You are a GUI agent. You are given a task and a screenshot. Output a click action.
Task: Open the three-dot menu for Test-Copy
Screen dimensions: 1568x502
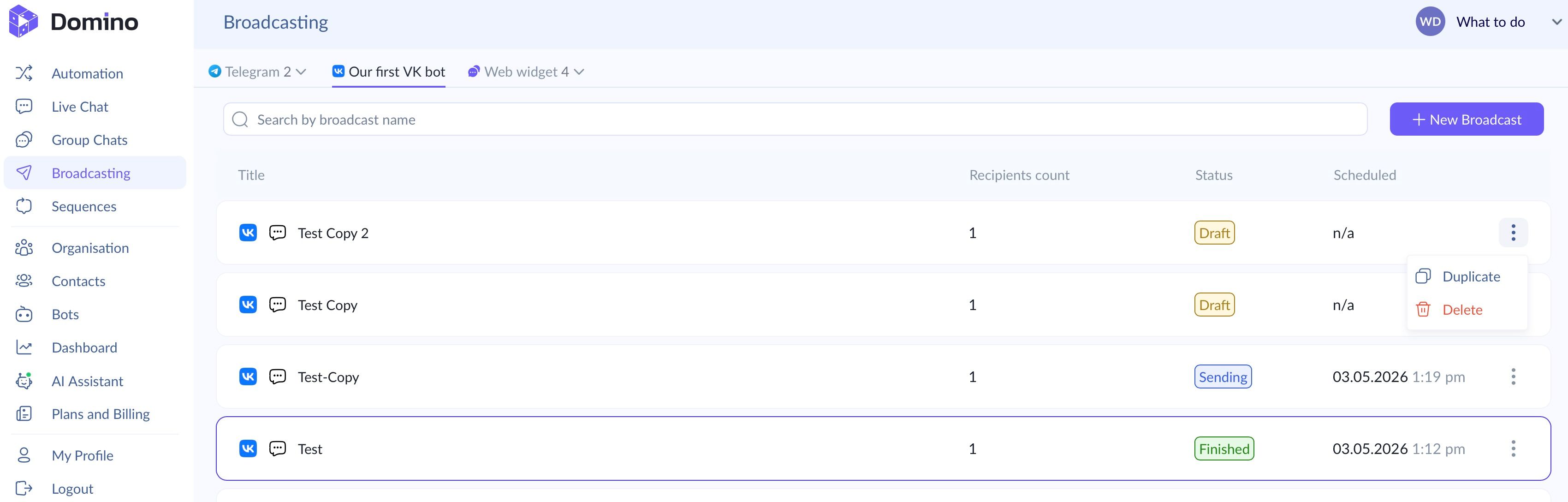[1513, 376]
